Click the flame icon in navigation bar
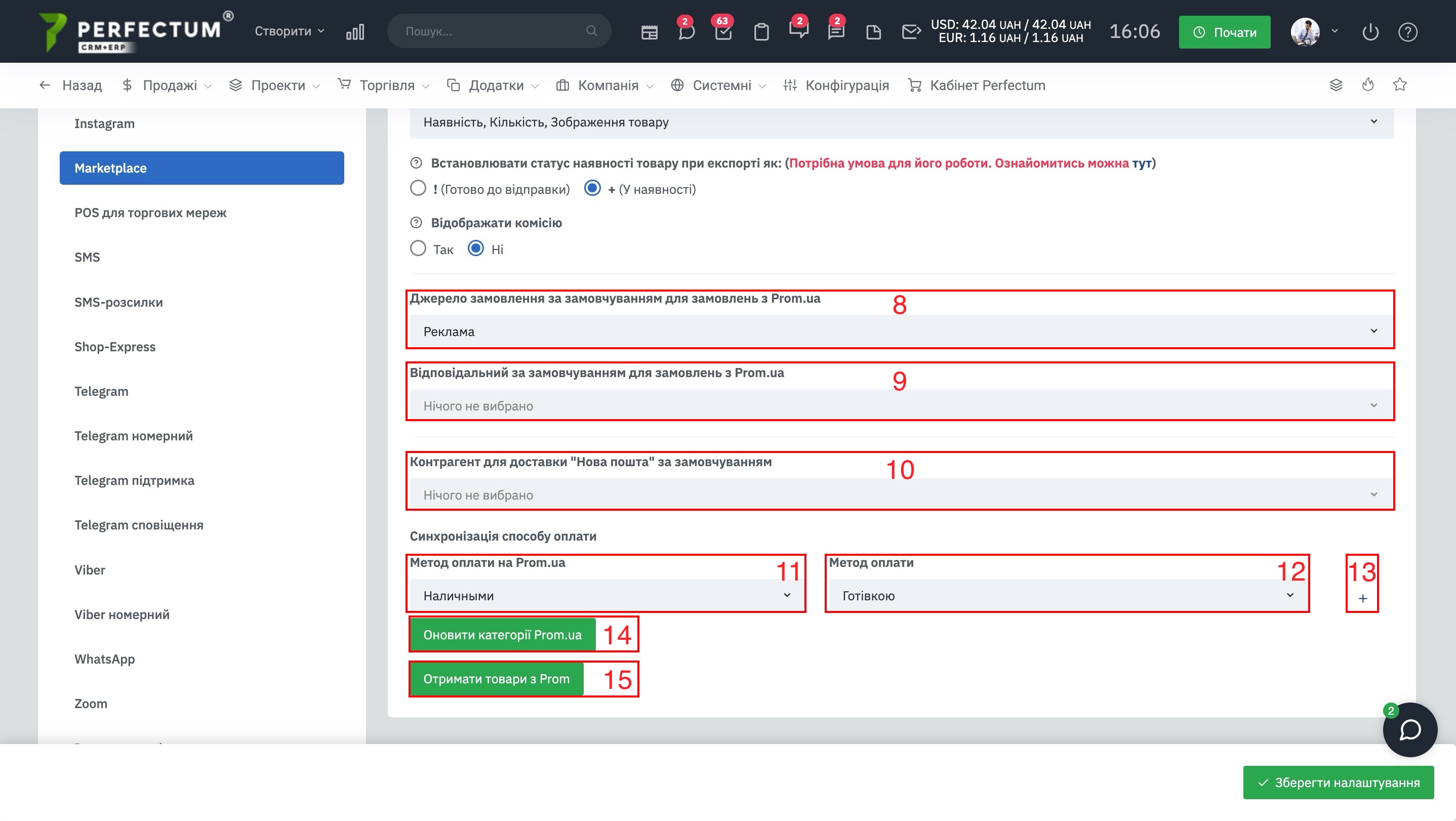The image size is (1456, 821). pos(1368,85)
